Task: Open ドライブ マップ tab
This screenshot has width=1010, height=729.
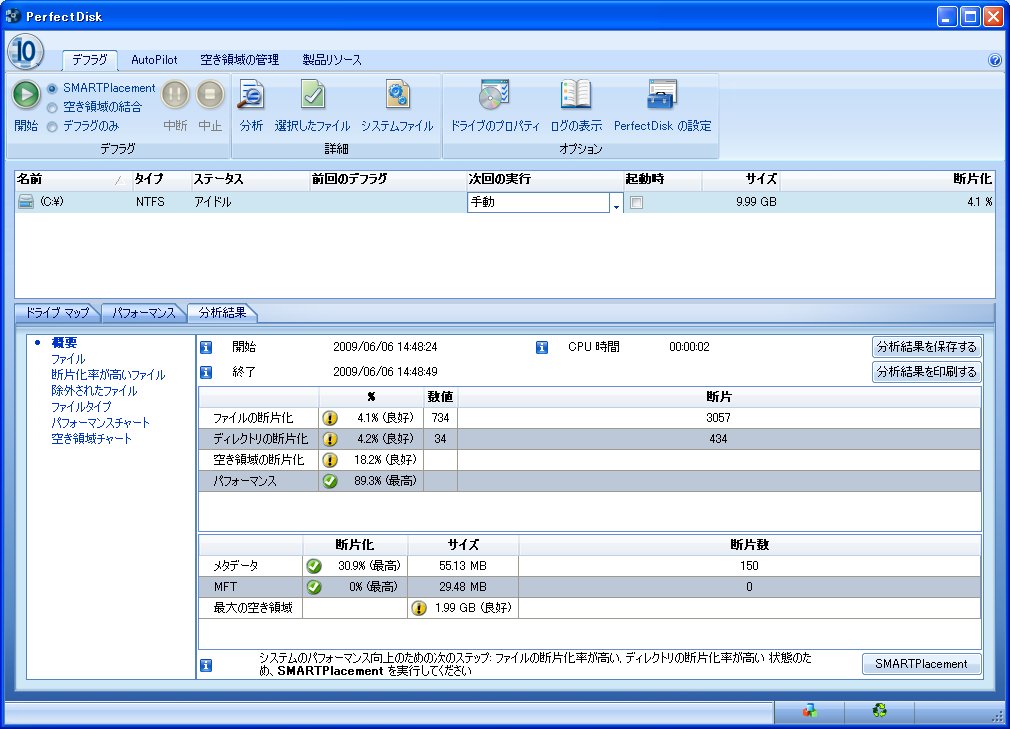Action: click(57, 313)
